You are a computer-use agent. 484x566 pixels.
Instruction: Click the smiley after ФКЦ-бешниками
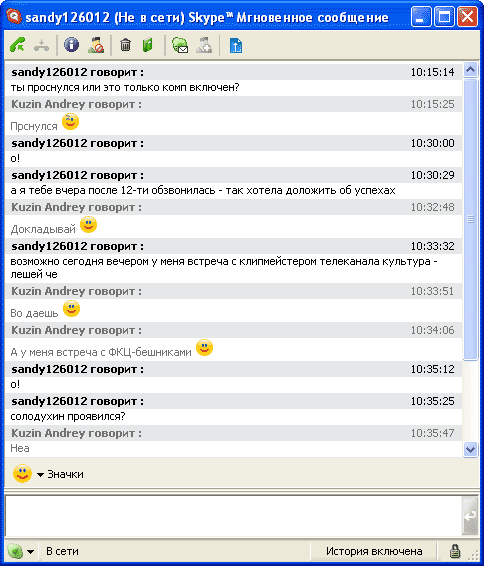(205, 348)
